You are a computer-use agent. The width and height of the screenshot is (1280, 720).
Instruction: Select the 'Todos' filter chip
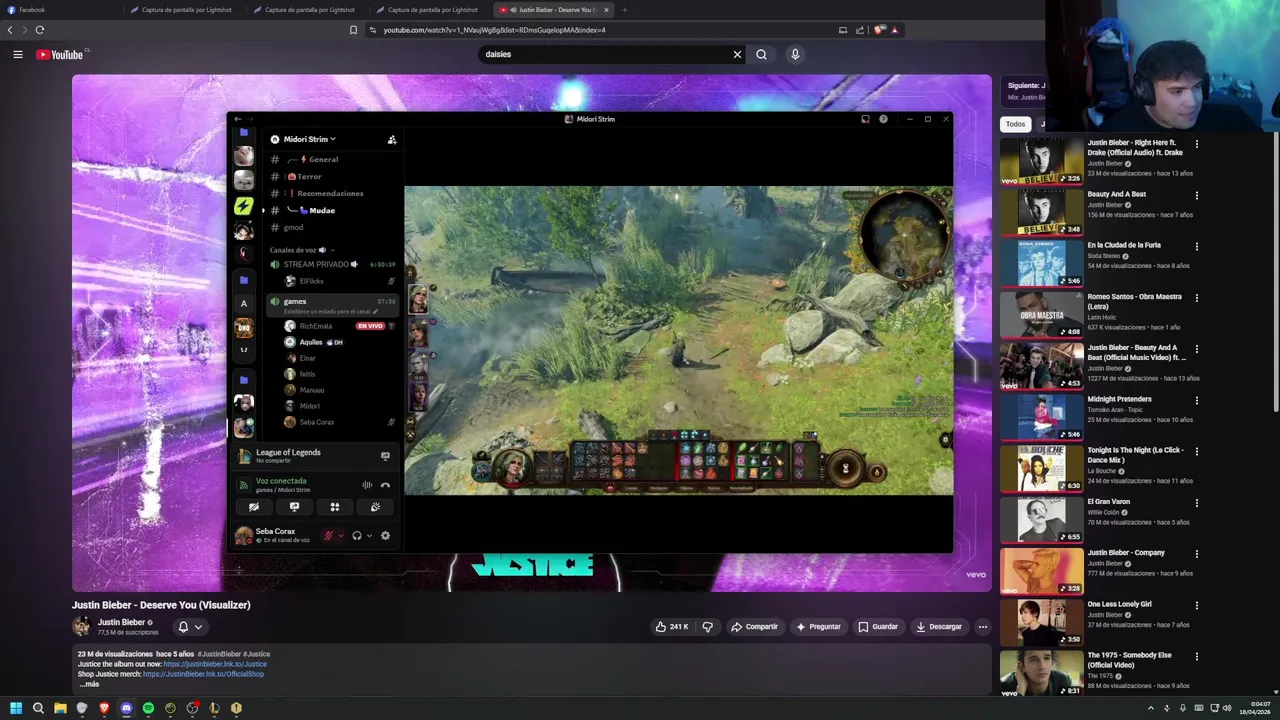coord(1015,124)
